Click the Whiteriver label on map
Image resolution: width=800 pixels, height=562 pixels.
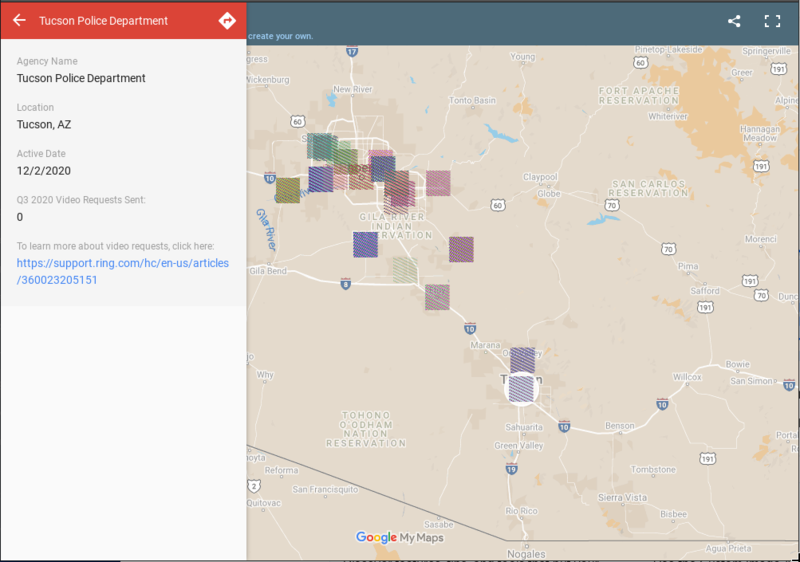668,116
